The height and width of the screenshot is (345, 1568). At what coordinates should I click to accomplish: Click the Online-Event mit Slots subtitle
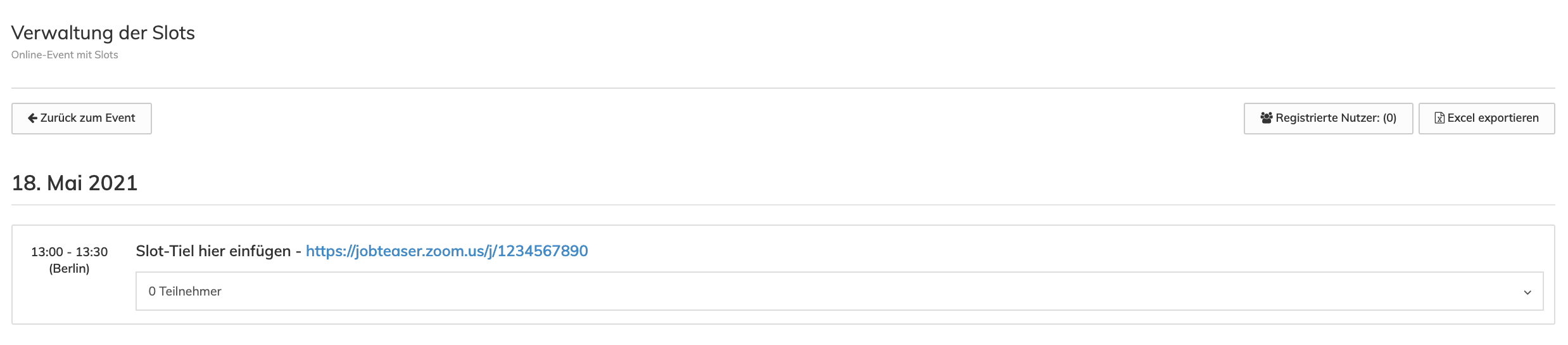click(65, 55)
